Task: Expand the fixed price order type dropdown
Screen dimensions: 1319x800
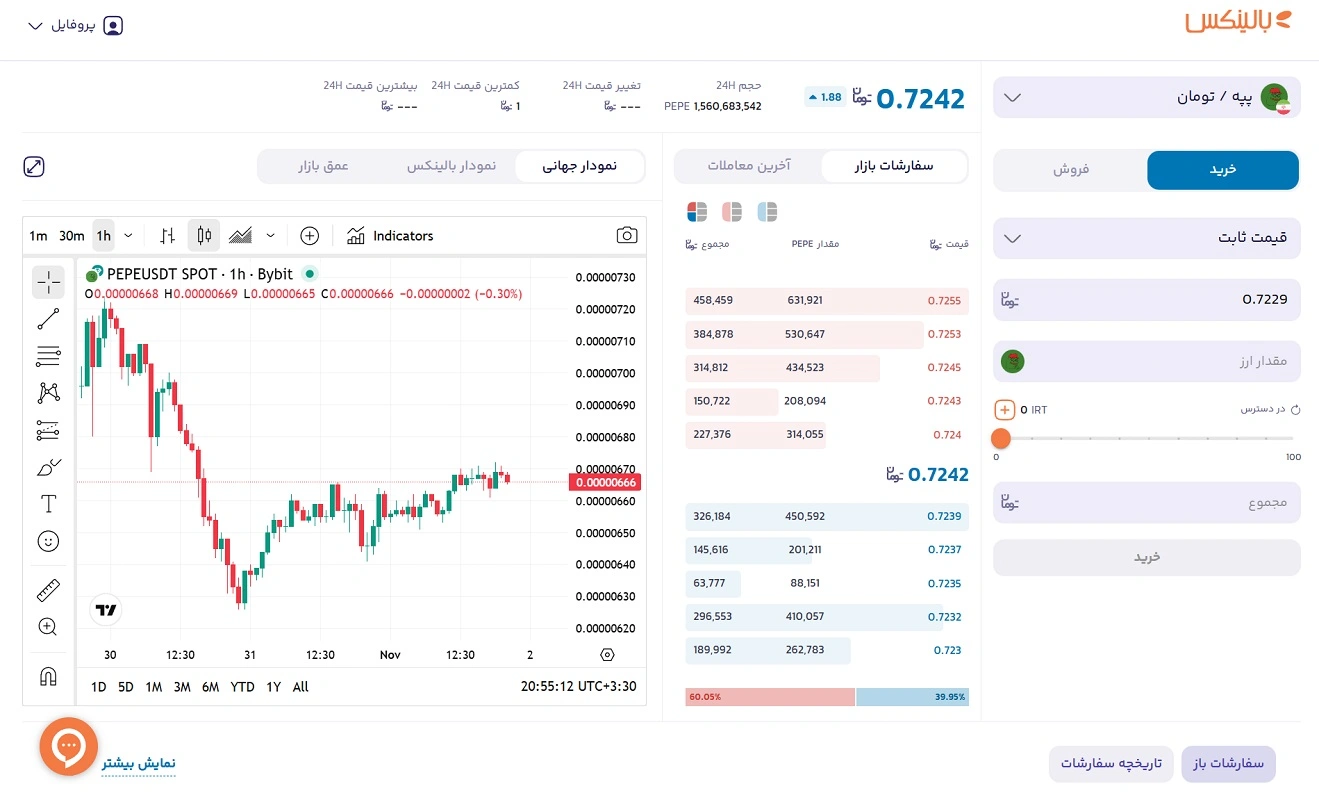Action: [x=1146, y=238]
